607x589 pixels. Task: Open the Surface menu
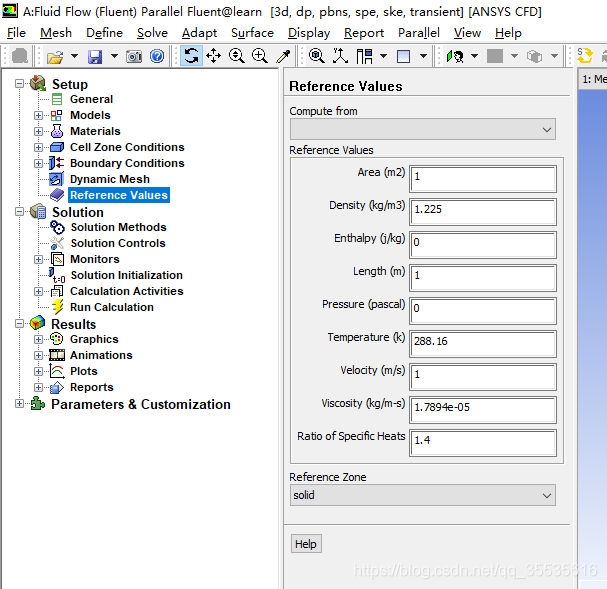[252, 33]
